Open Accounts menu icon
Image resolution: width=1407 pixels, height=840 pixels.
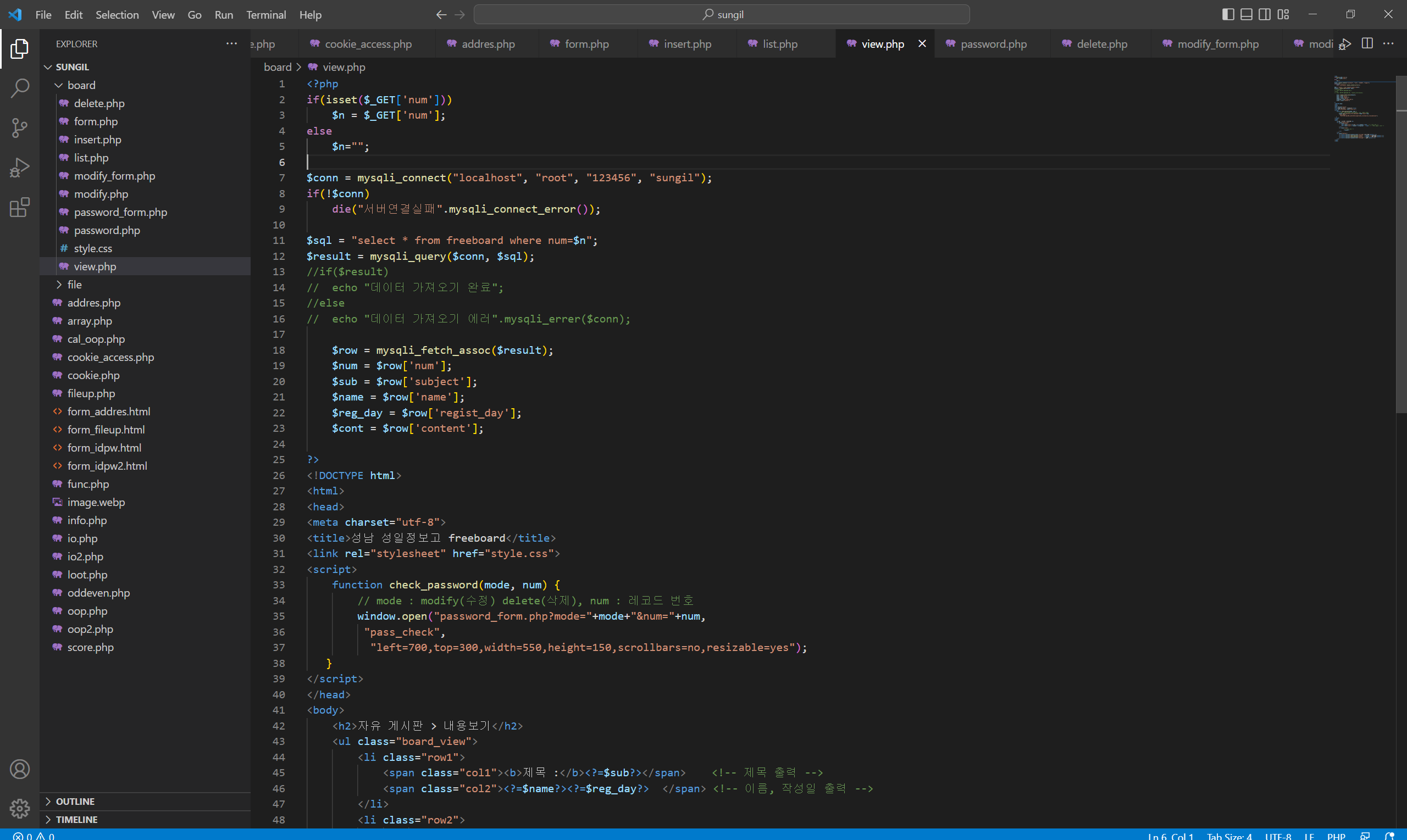pyautogui.click(x=20, y=769)
